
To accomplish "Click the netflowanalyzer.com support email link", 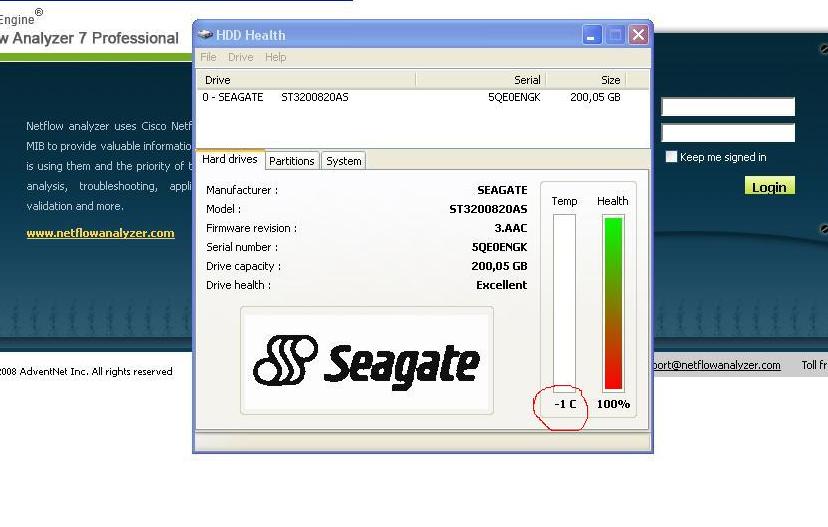I will 717,365.
